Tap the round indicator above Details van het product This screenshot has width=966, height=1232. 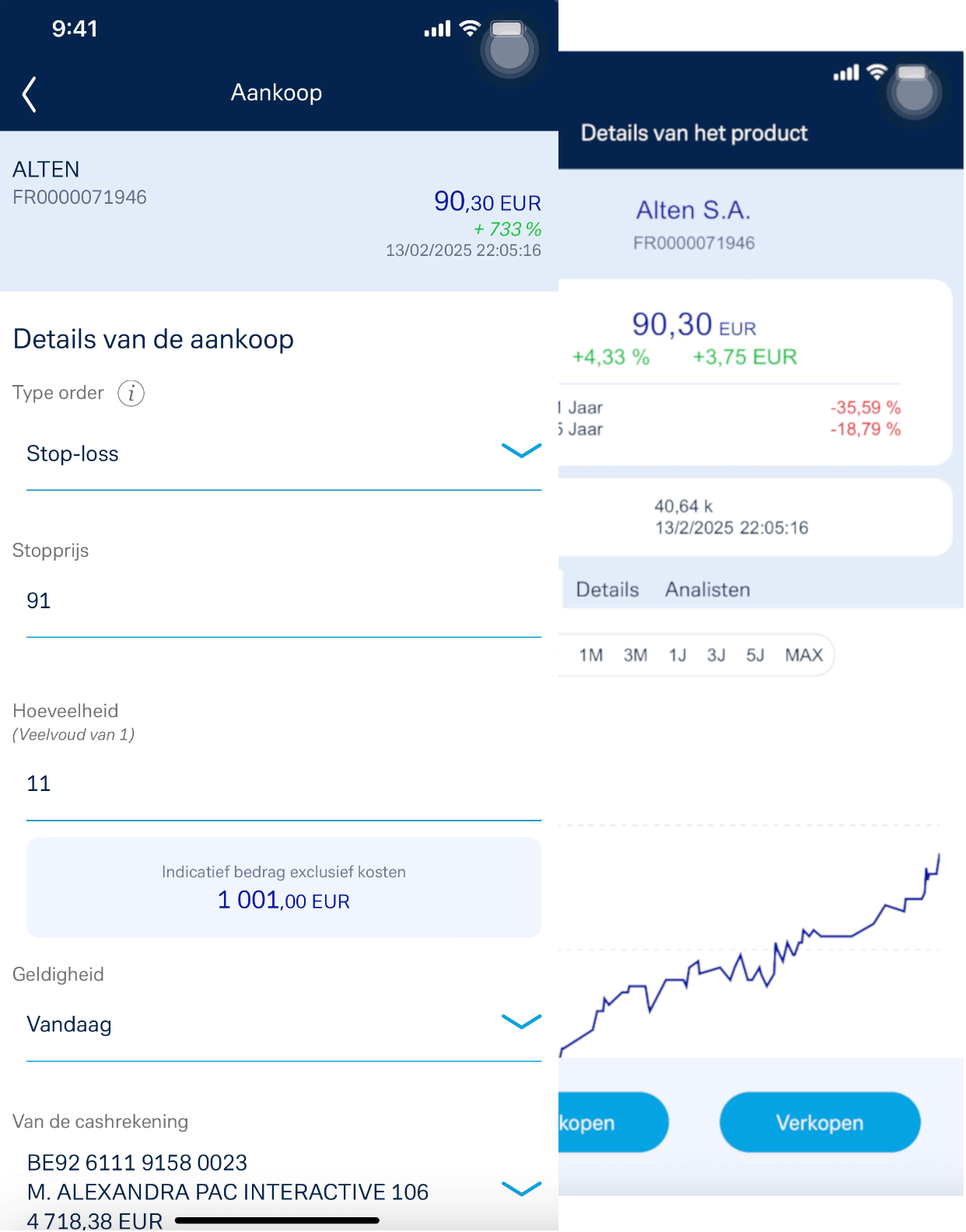[914, 93]
